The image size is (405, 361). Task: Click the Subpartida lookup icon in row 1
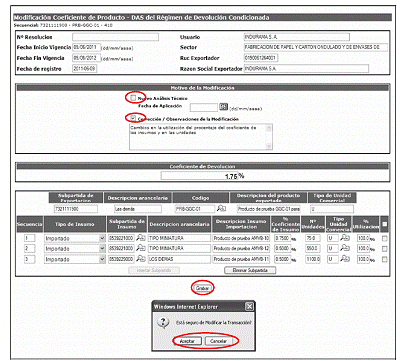(141, 238)
